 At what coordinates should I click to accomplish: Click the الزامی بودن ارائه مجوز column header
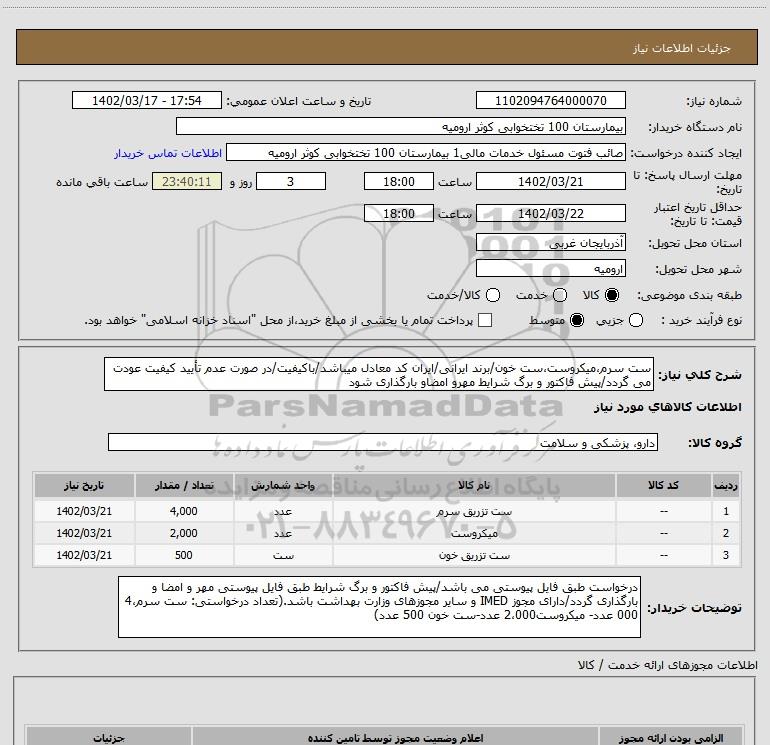coord(670,738)
